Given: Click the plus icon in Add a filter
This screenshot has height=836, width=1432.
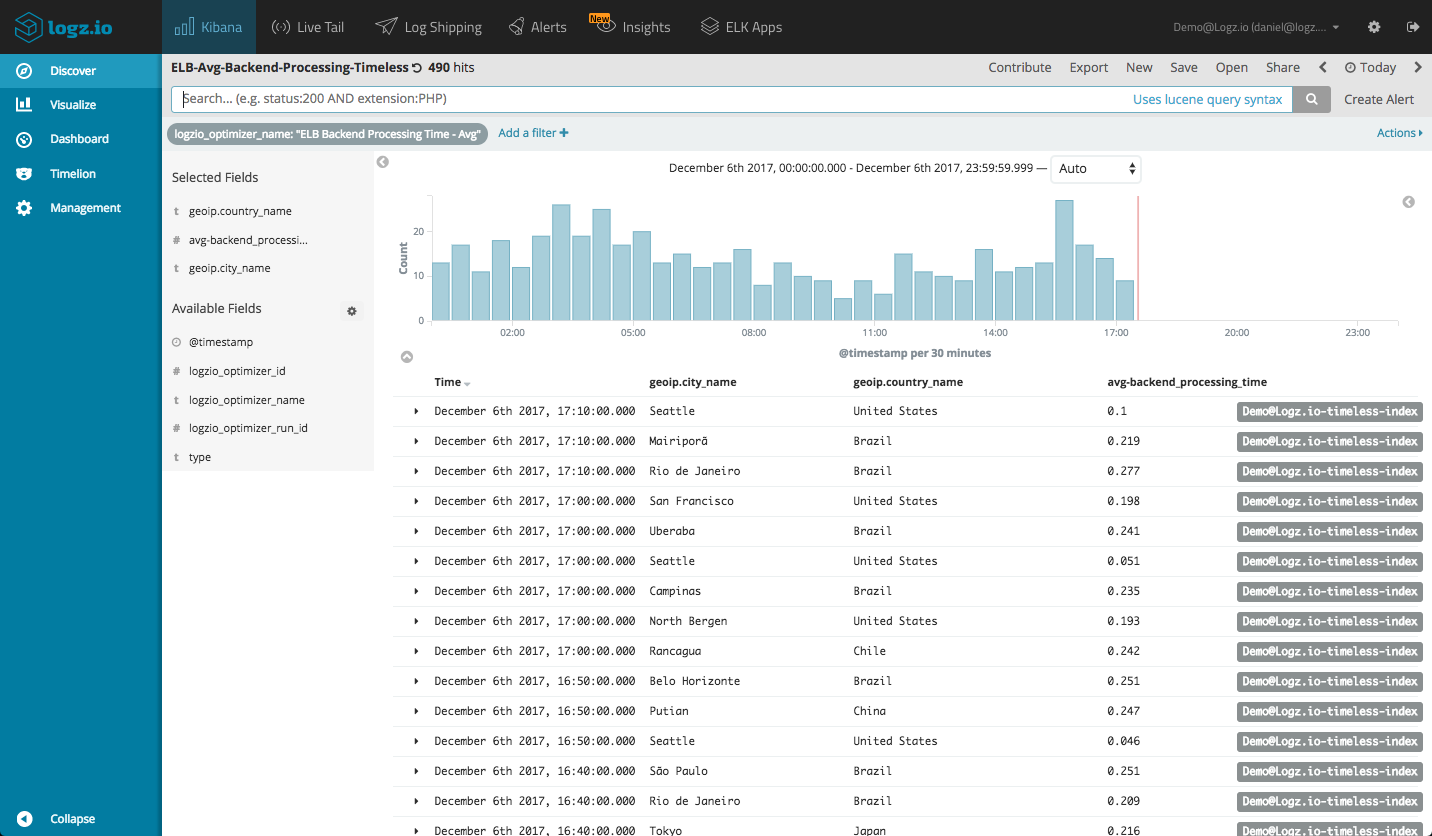Looking at the screenshot, I should (564, 133).
